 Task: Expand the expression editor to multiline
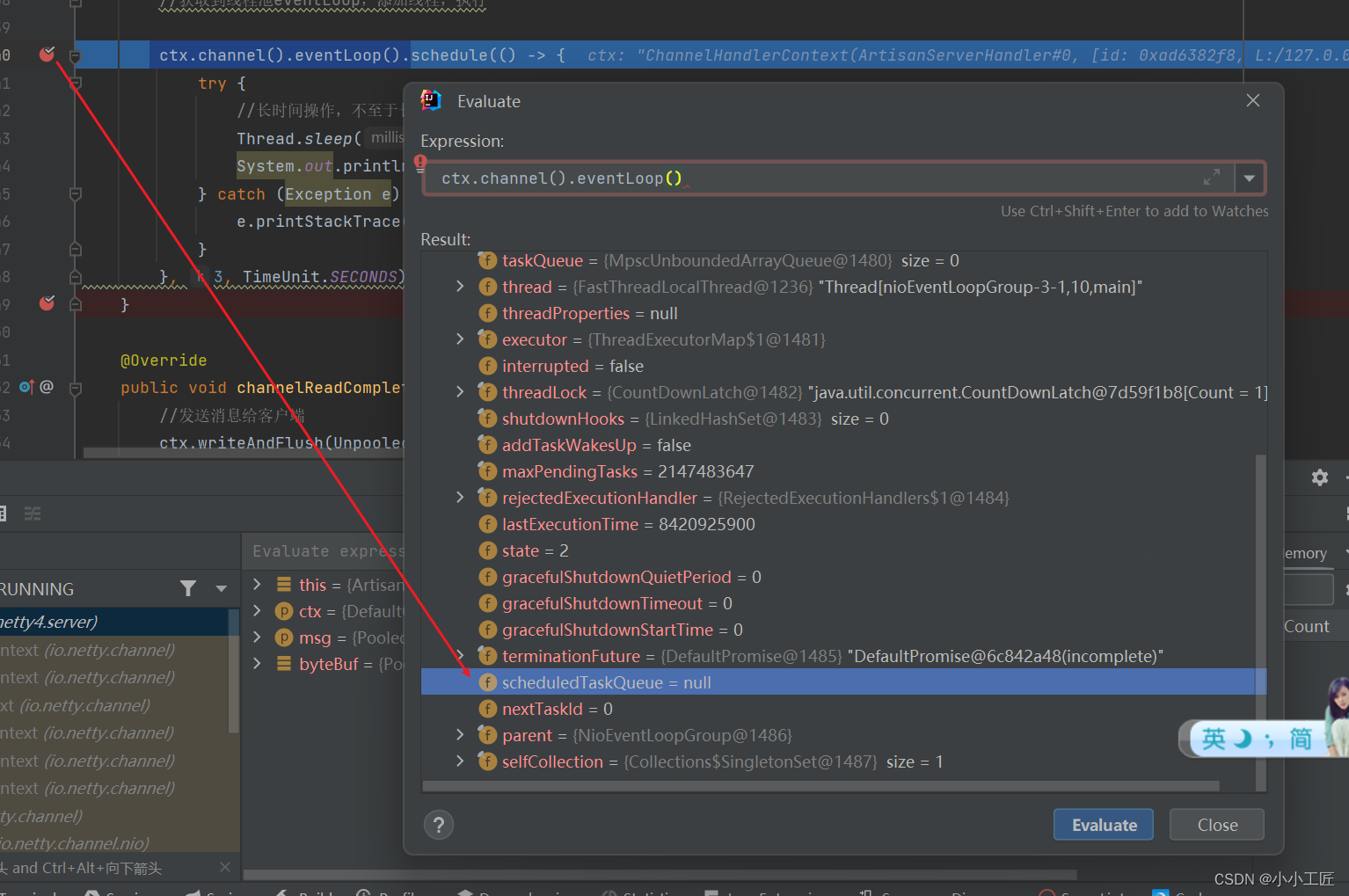(1212, 178)
